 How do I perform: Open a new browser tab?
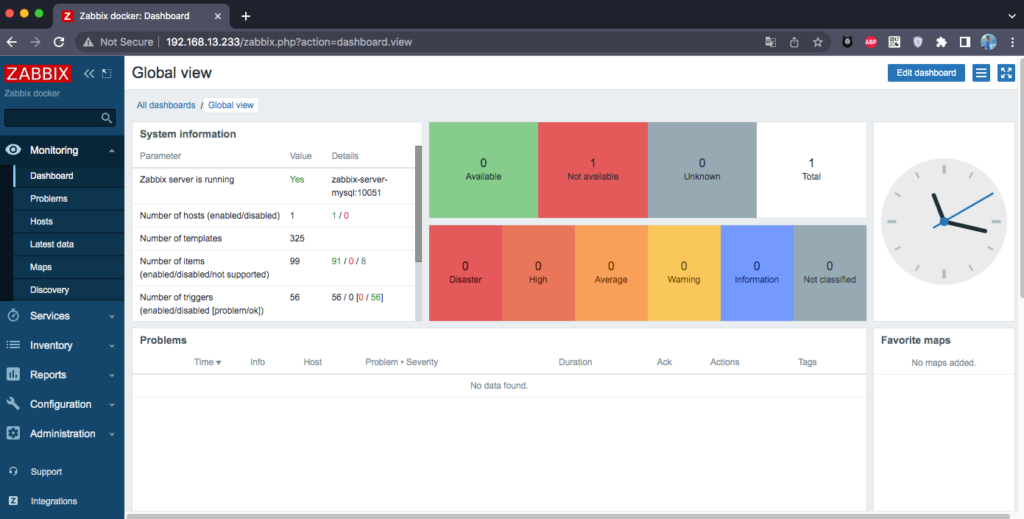click(x=246, y=16)
